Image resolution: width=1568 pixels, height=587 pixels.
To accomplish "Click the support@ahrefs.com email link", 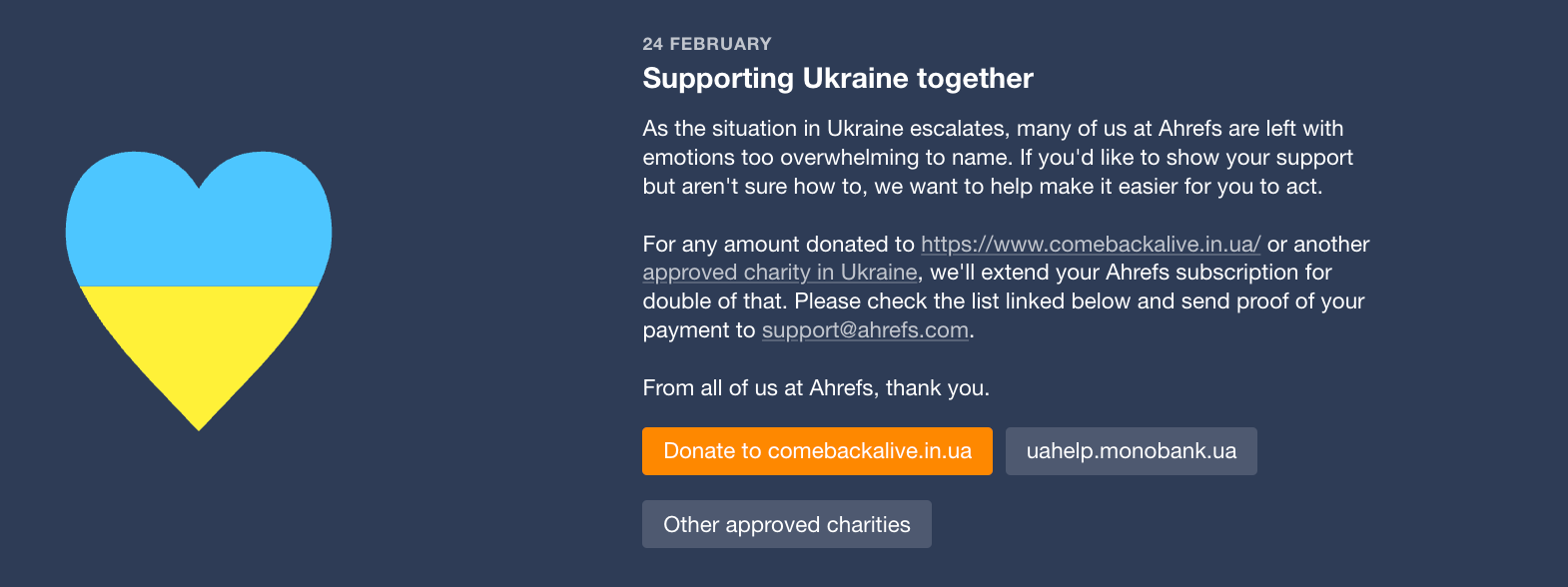I will [865, 330].
